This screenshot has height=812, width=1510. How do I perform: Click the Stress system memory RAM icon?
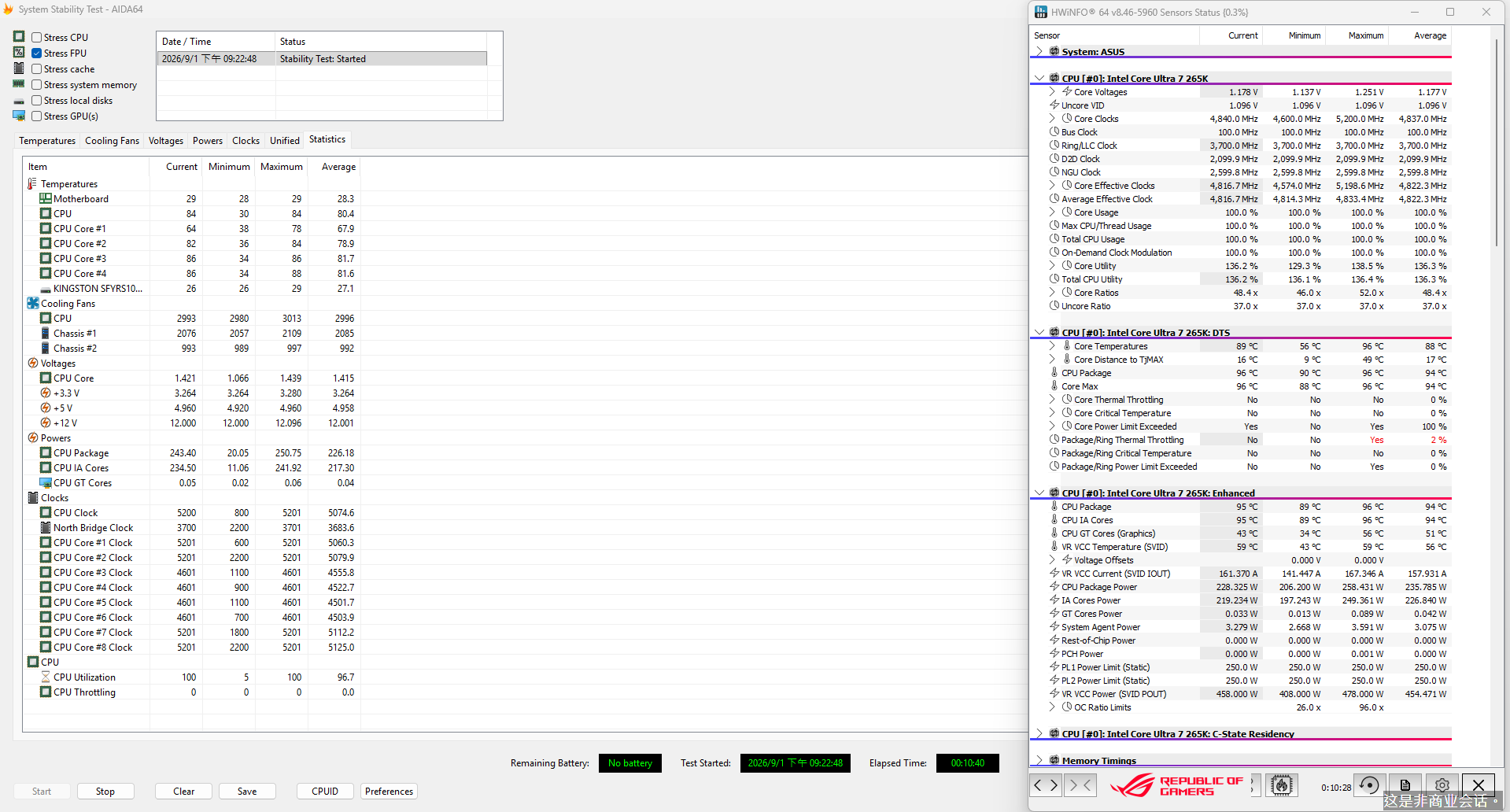(x=19, y=84)
